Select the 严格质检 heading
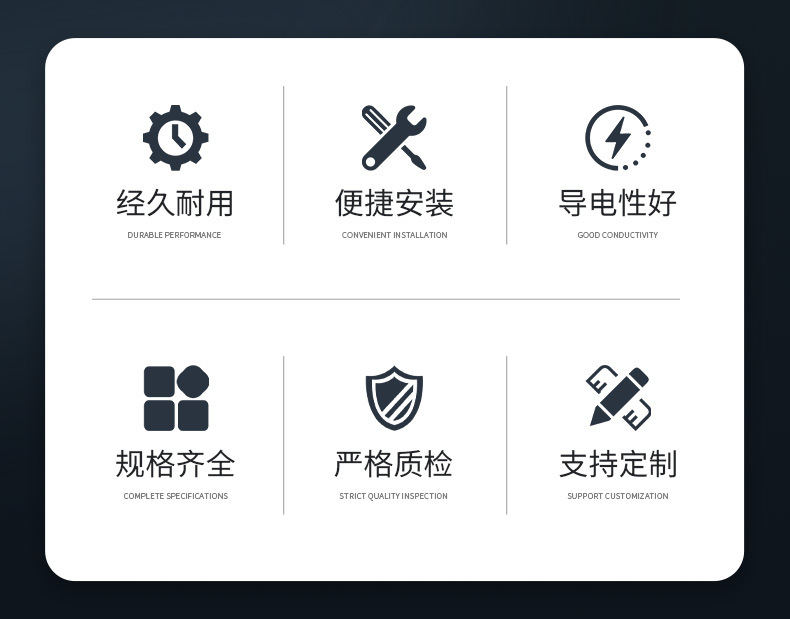 [x=393, y=464]
